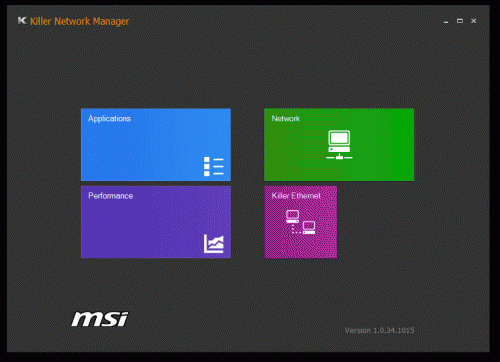The width and height of the screenshot is (500, 362).
Task: Click the network computer icon
Action: point(339,145)
